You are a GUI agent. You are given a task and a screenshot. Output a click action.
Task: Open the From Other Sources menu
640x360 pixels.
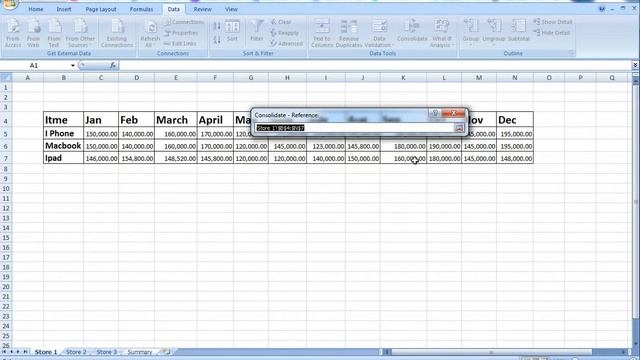(x=80, y=33)
